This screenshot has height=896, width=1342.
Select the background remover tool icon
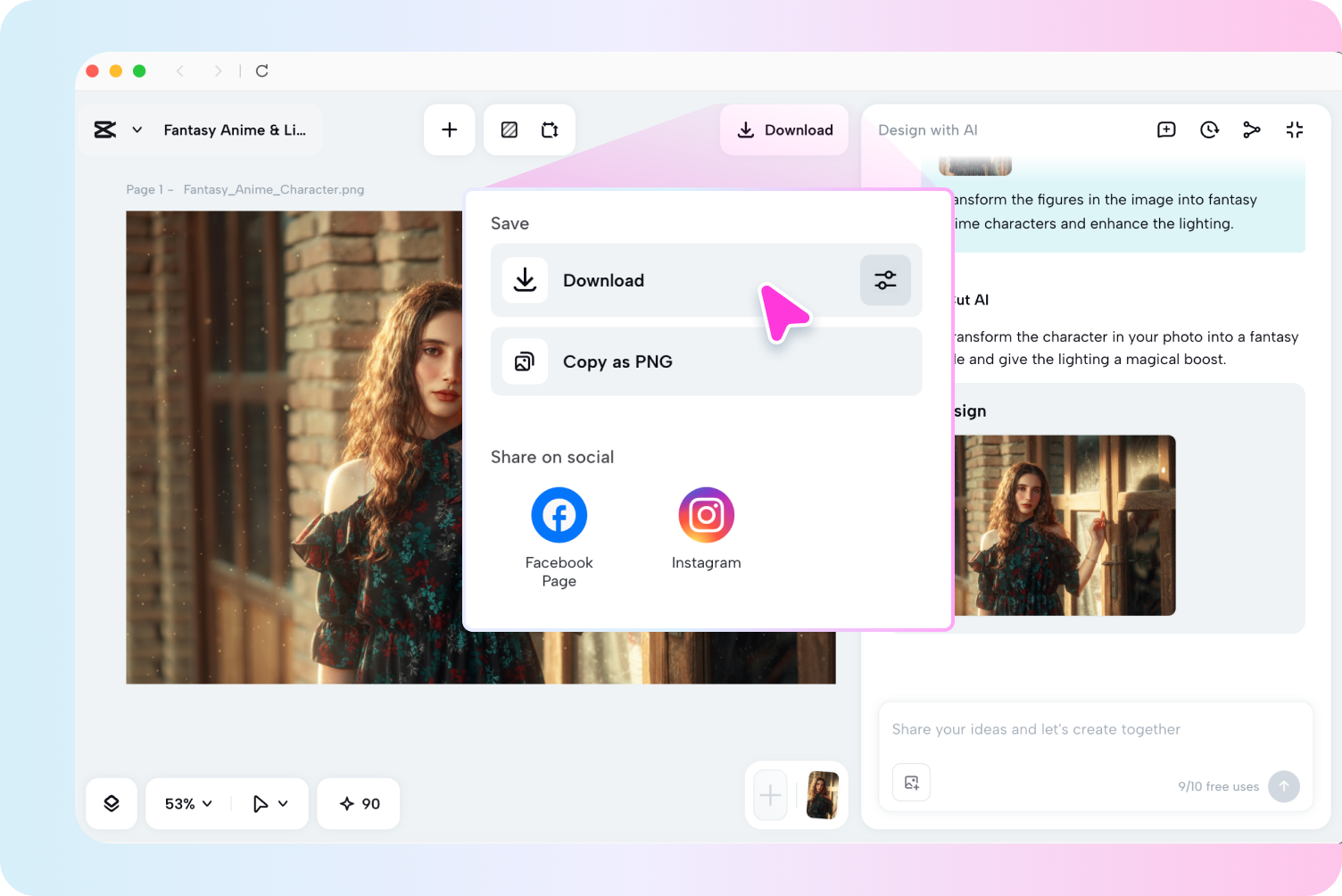[509, 130]
